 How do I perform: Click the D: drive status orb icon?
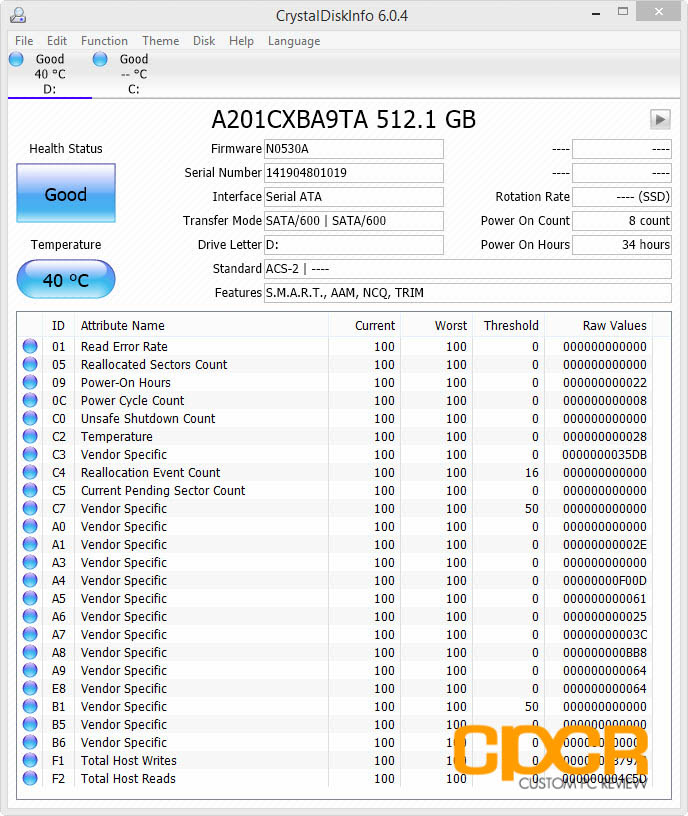16,59
